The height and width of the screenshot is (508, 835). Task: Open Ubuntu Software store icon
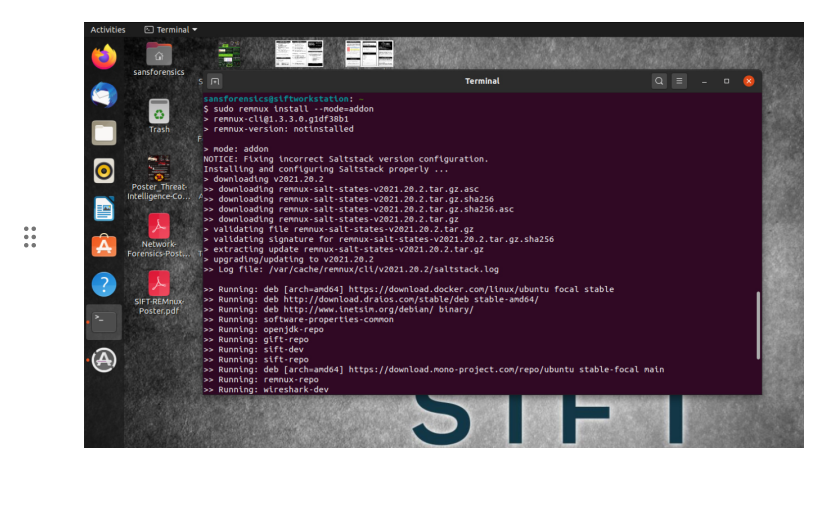coord(104,246)
